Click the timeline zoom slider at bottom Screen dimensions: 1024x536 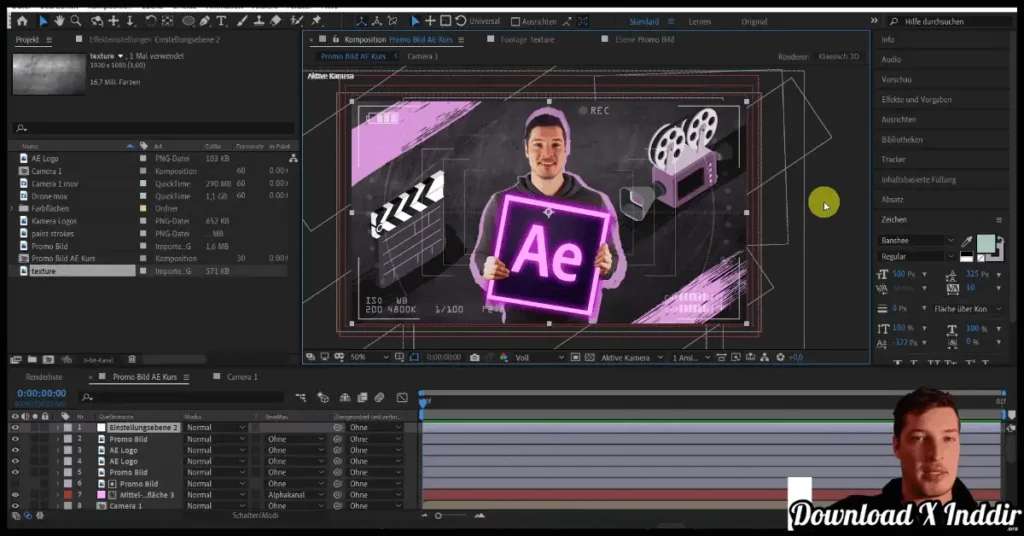(439, 516)
